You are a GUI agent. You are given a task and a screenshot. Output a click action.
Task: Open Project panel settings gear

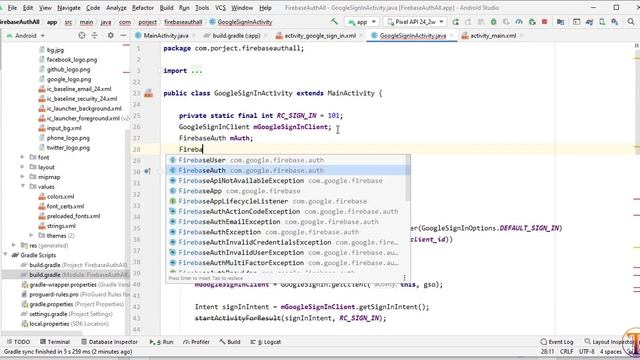(x=111, y=36)
